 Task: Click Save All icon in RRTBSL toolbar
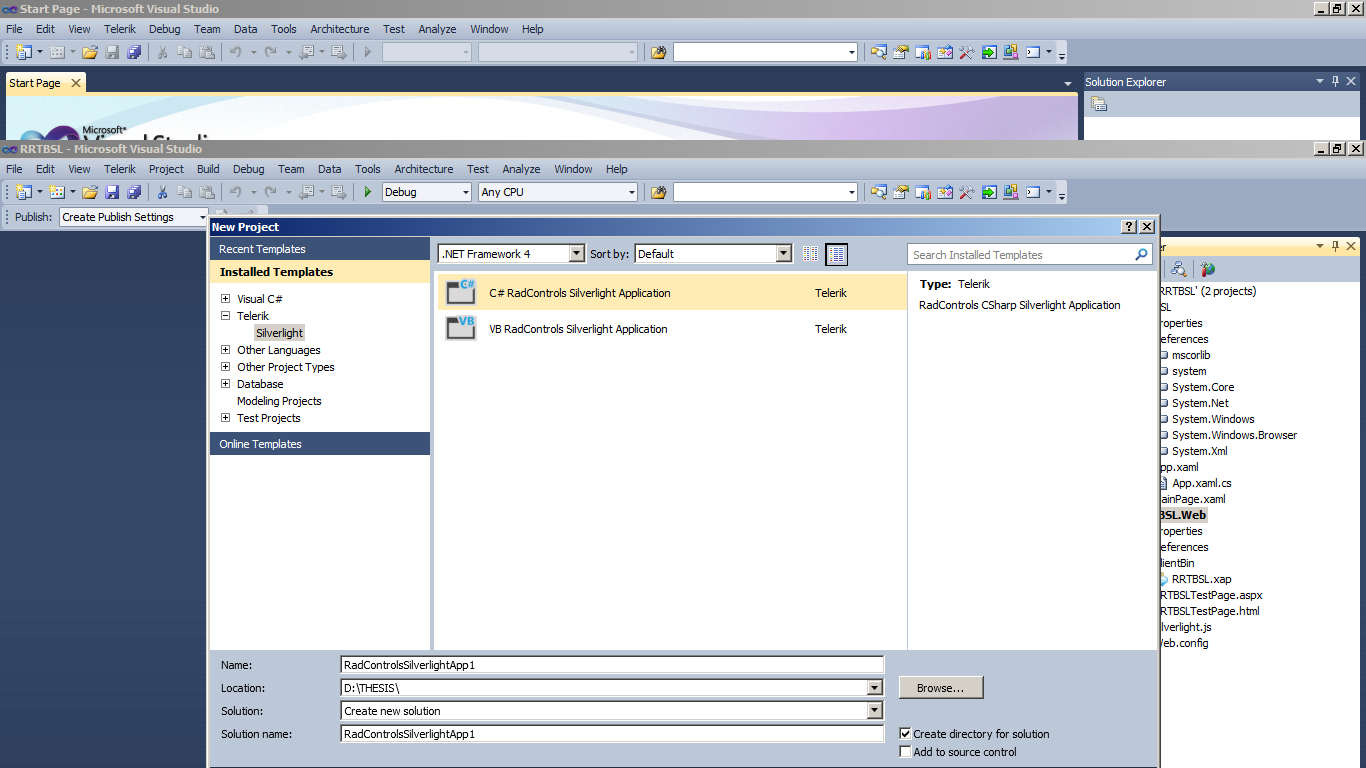tap(134, 192)
